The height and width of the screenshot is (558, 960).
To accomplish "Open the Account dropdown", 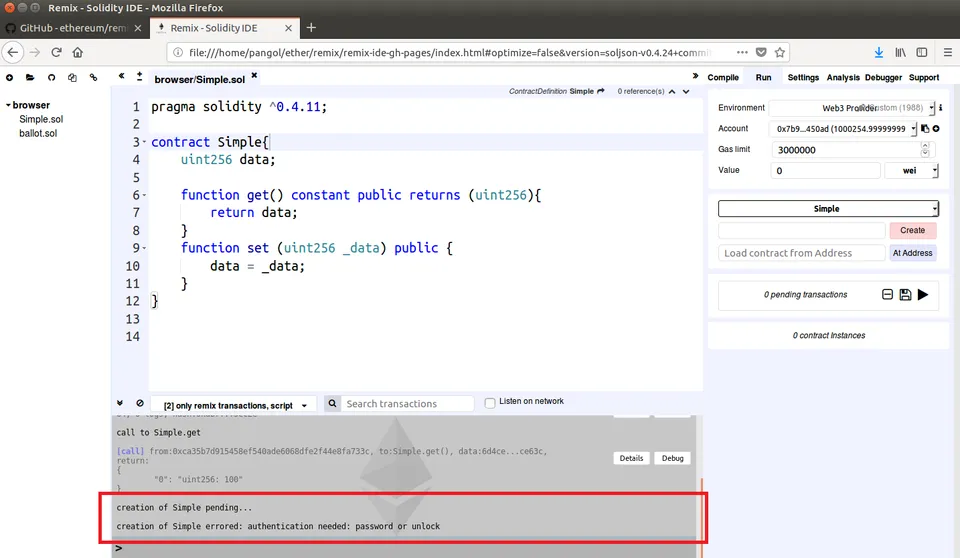I will (x=844, y=129).
